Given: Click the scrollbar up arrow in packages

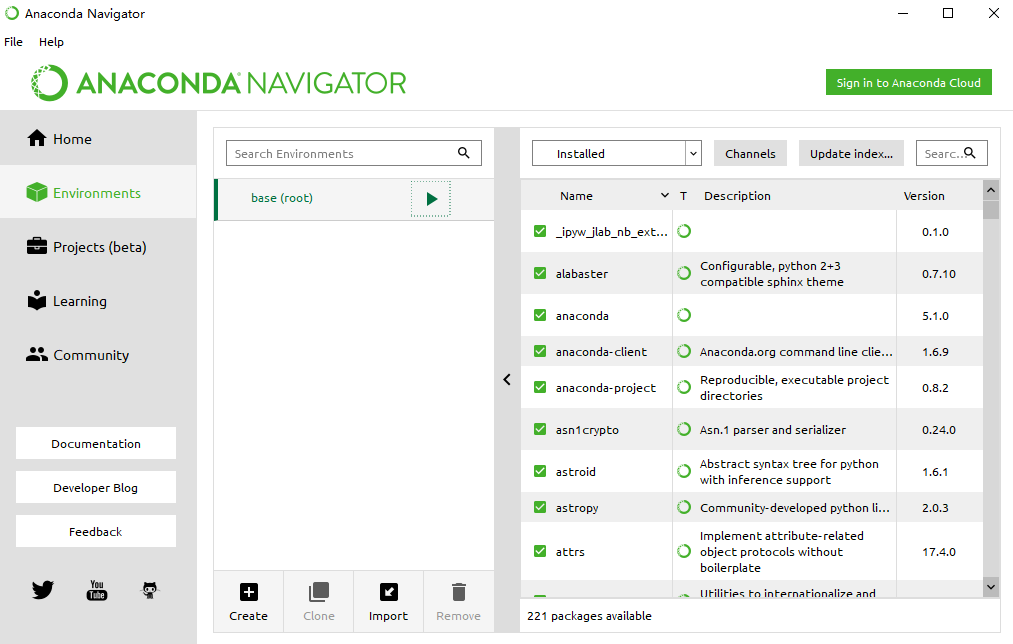Looking at the screenshot, I should click(991, 190).
